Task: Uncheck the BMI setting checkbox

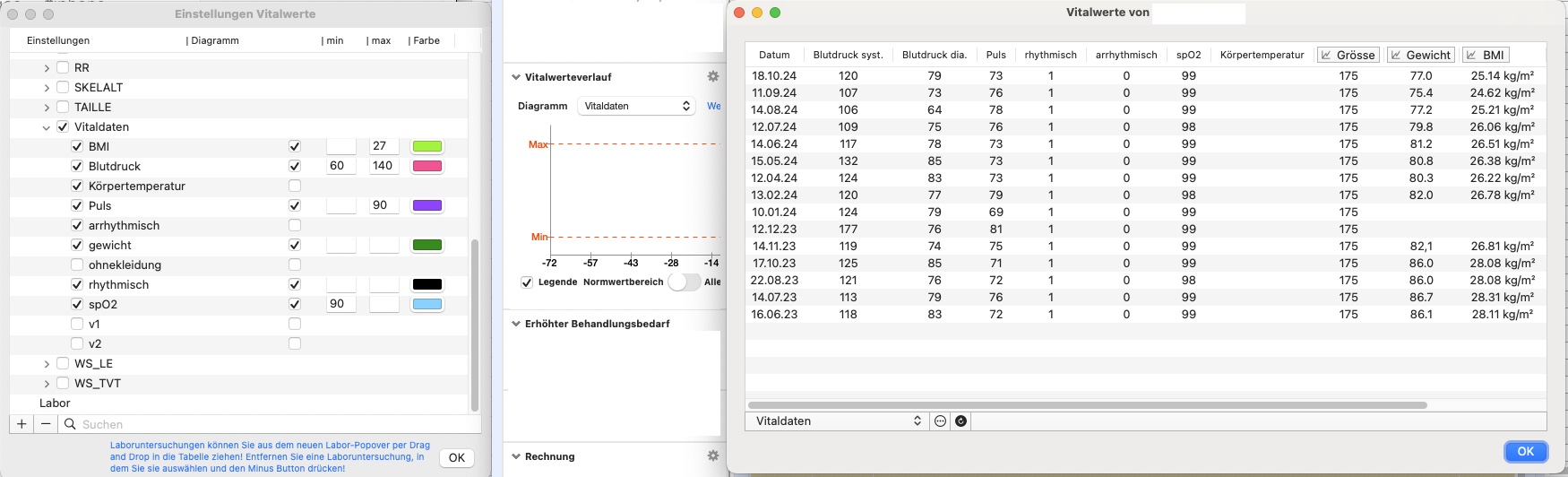Action: 77,146
